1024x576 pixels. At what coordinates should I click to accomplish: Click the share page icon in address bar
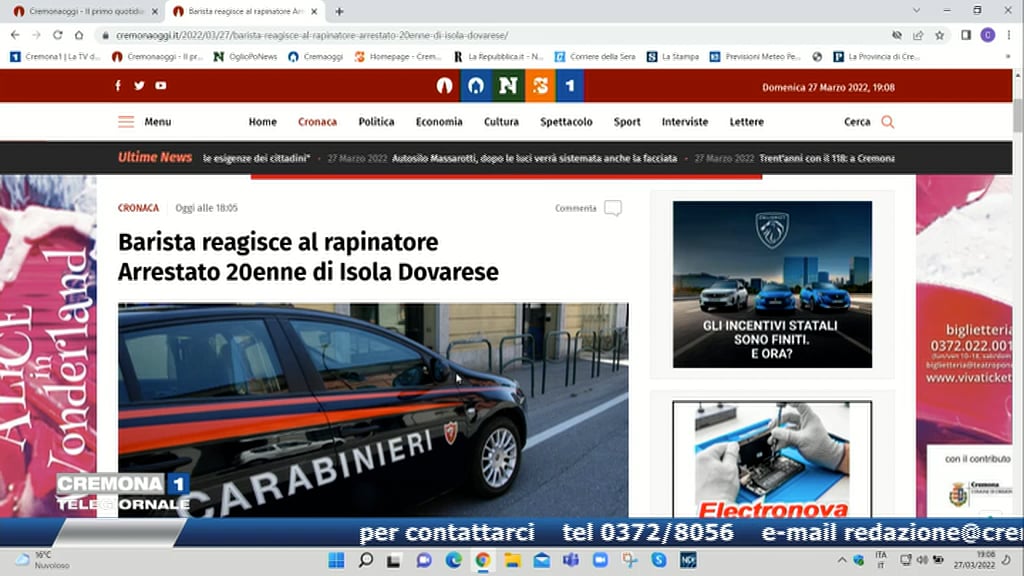[x=918, y=35]
